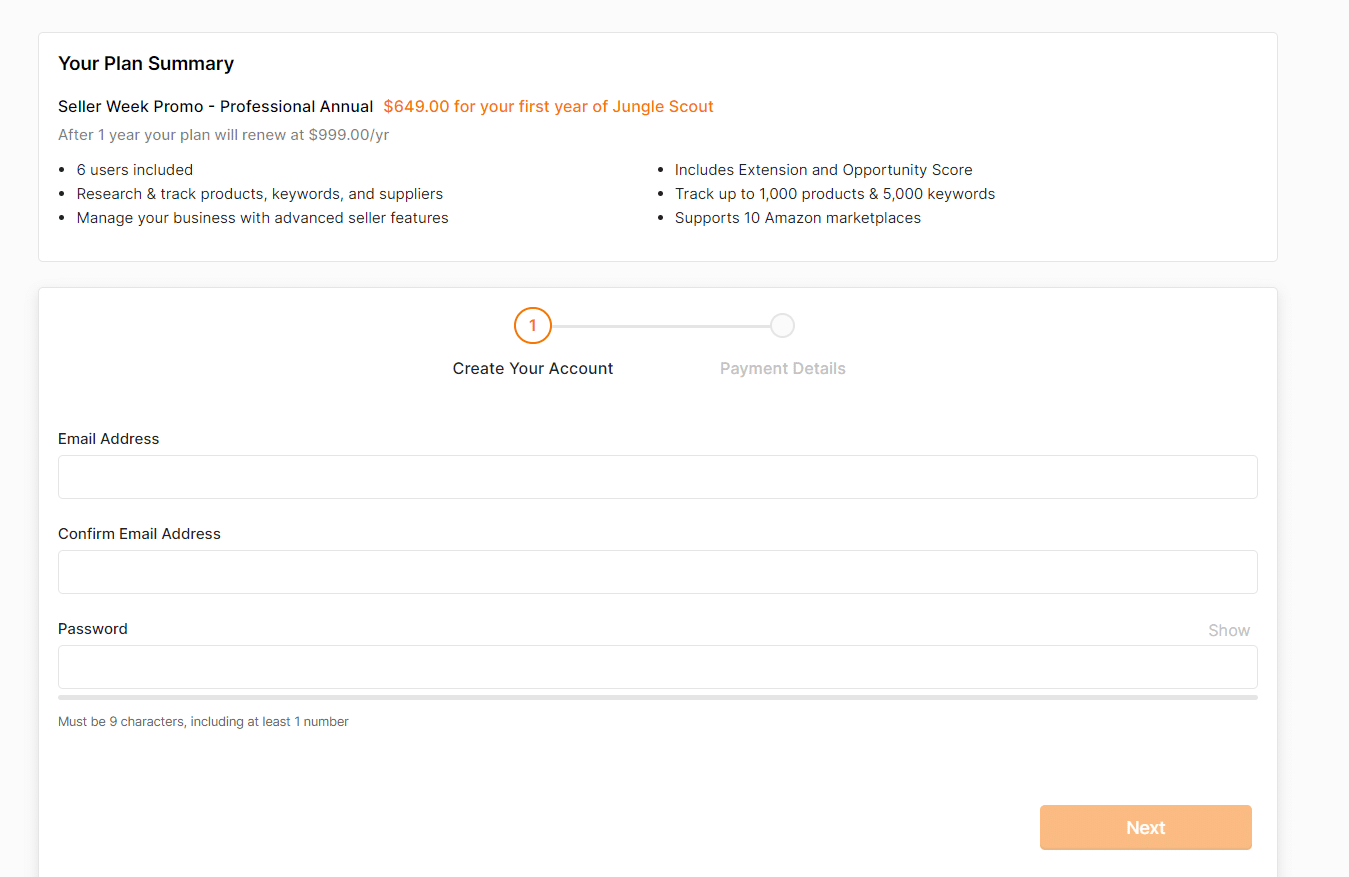Select the Create Your Account step label

(533, 368)
